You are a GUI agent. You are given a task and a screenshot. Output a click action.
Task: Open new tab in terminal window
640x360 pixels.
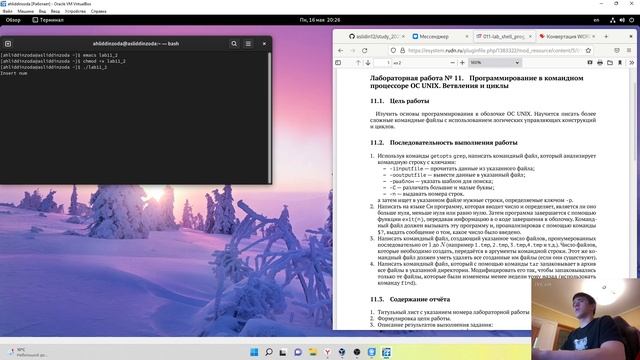pyautogui.click(x=8, y=44)
